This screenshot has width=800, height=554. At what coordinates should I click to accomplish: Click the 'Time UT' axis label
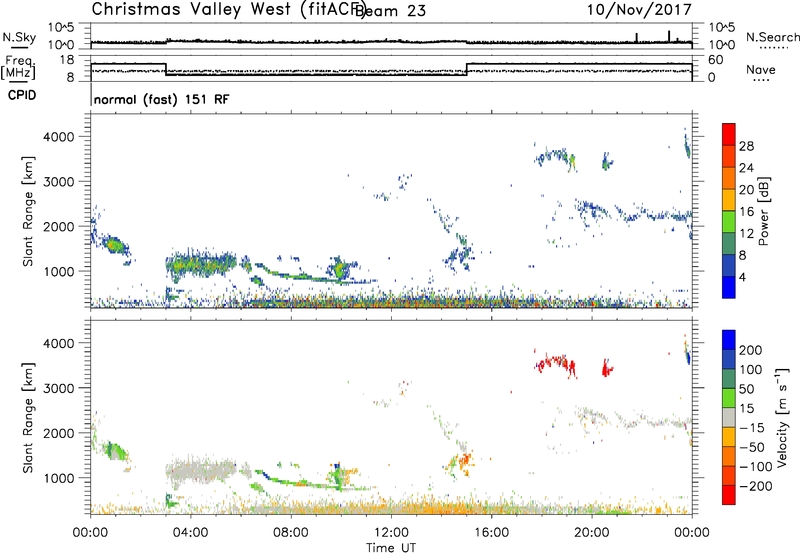(x=390, y=548)
